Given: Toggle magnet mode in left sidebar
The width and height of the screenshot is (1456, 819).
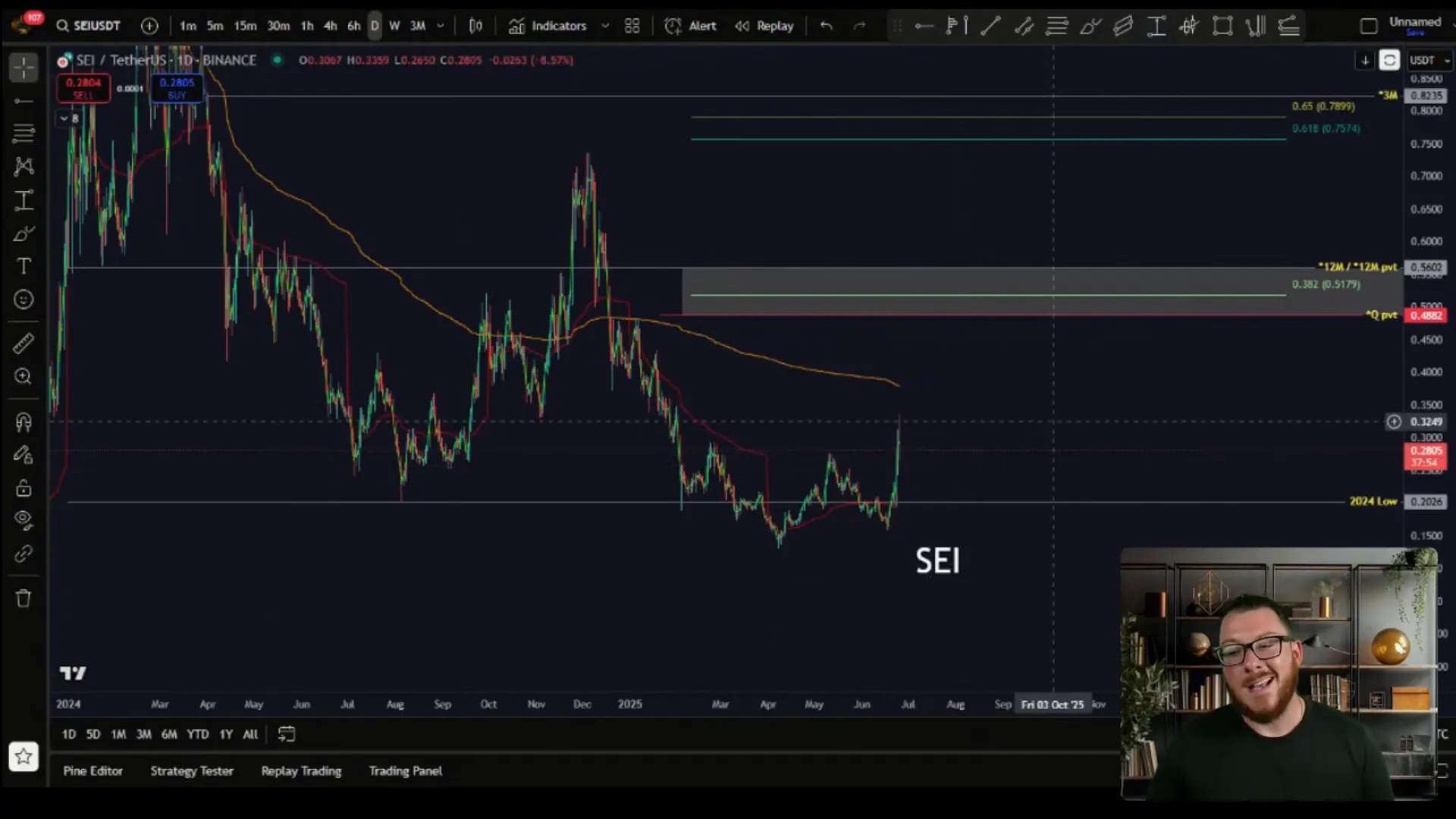Looking at the screenshot, I should click(x=24, y=422).
